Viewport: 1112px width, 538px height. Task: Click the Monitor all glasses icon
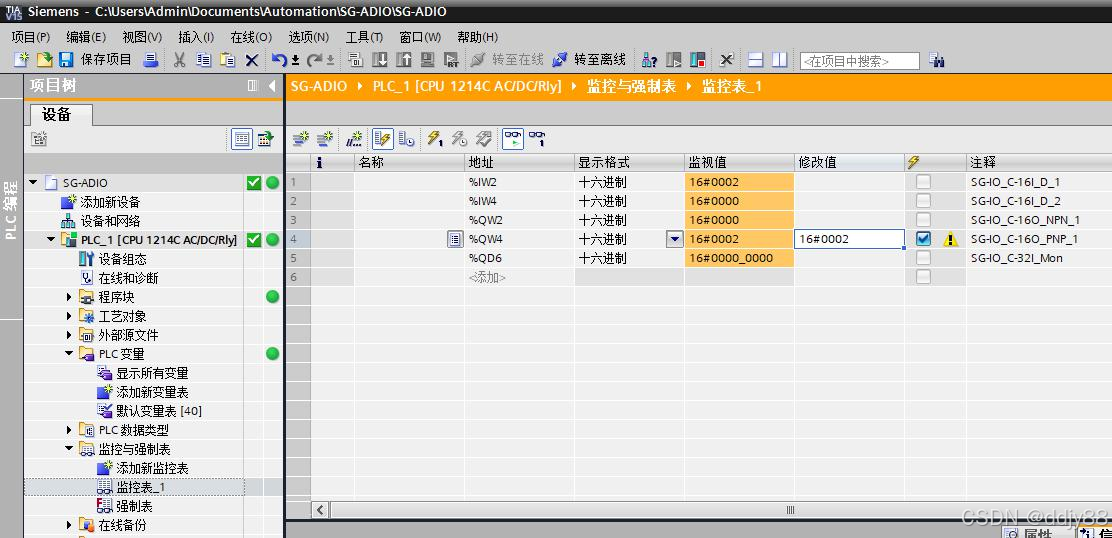tap(513, 139)
